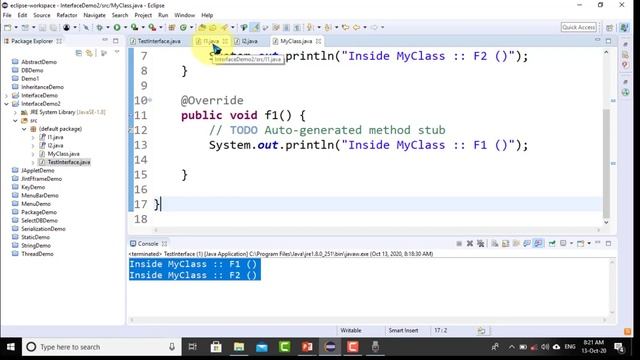Image resolution: width=640 pixels, height=360 pixels.
Task: Open the Navigate menu
Action: 94,15
